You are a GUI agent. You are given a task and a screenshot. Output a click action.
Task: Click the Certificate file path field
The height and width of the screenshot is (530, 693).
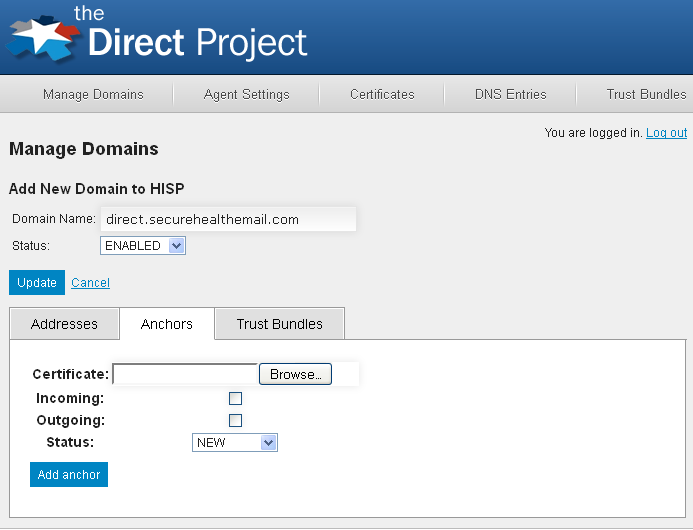coord(186,374)
